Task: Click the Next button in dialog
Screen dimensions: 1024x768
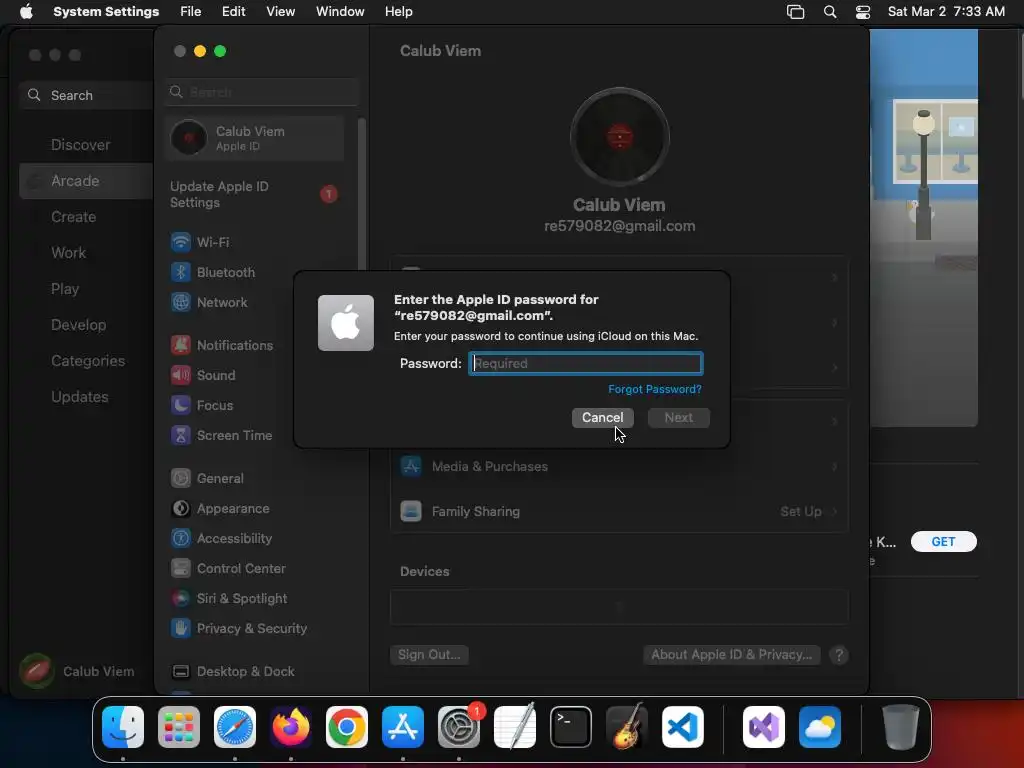Action: tap(679, 418)
